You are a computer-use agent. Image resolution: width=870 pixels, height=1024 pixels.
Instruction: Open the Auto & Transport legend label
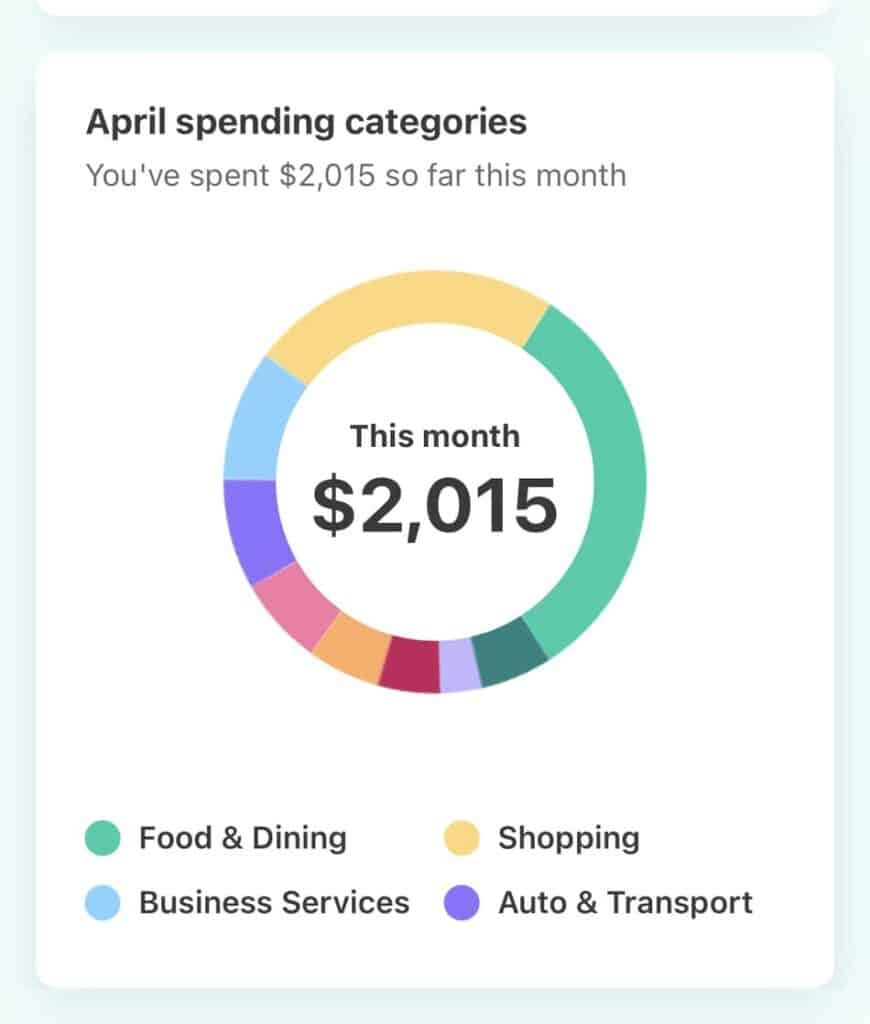tap(626, 903)
